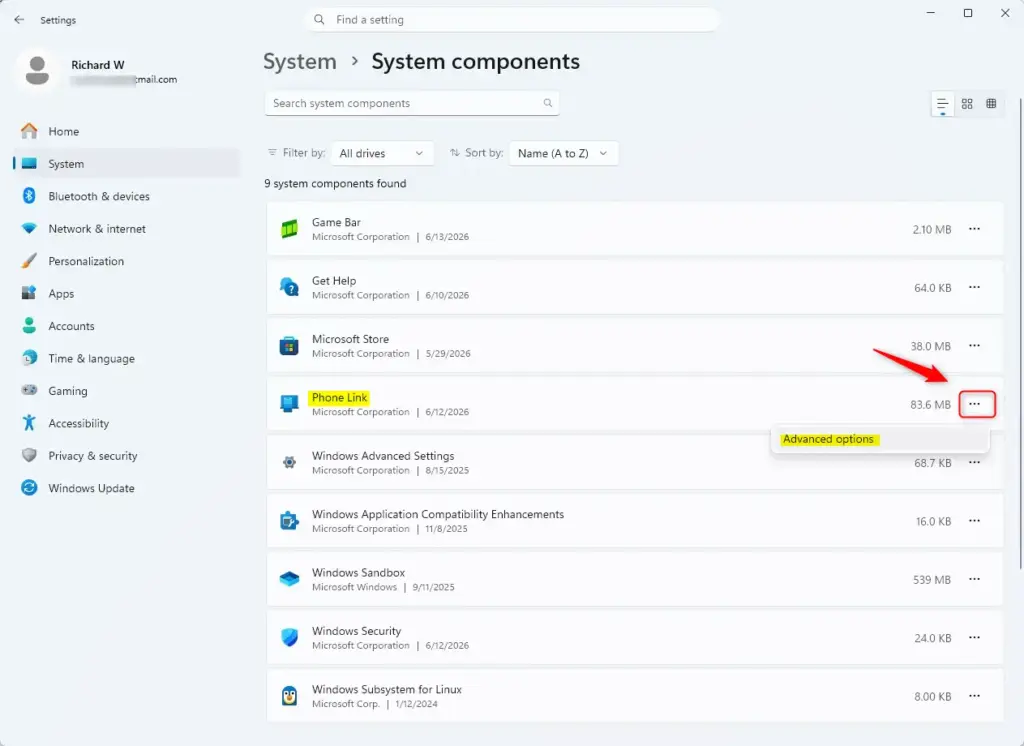The image size is (1024, 746).
Task: Open the Sort by Name (A to Z) dropdown
Action: pos(563,154)
